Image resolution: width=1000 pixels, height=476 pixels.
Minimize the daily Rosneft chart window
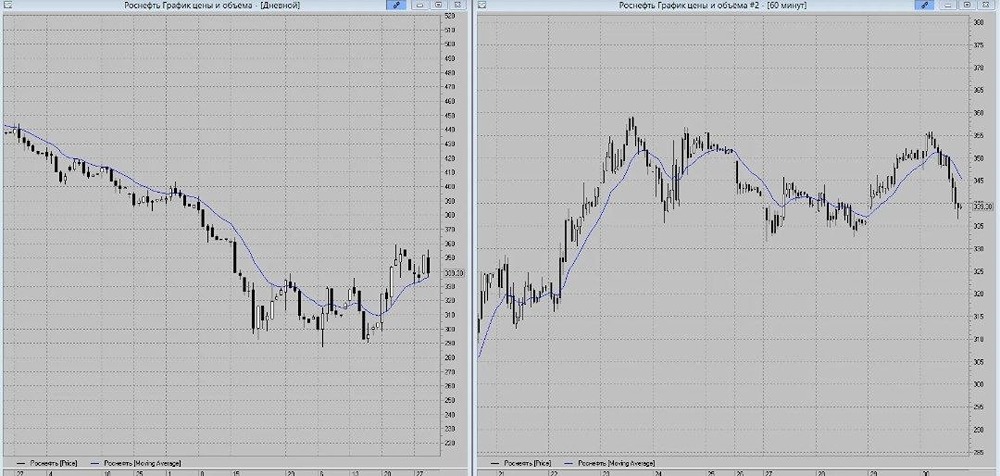coord(420,4)
